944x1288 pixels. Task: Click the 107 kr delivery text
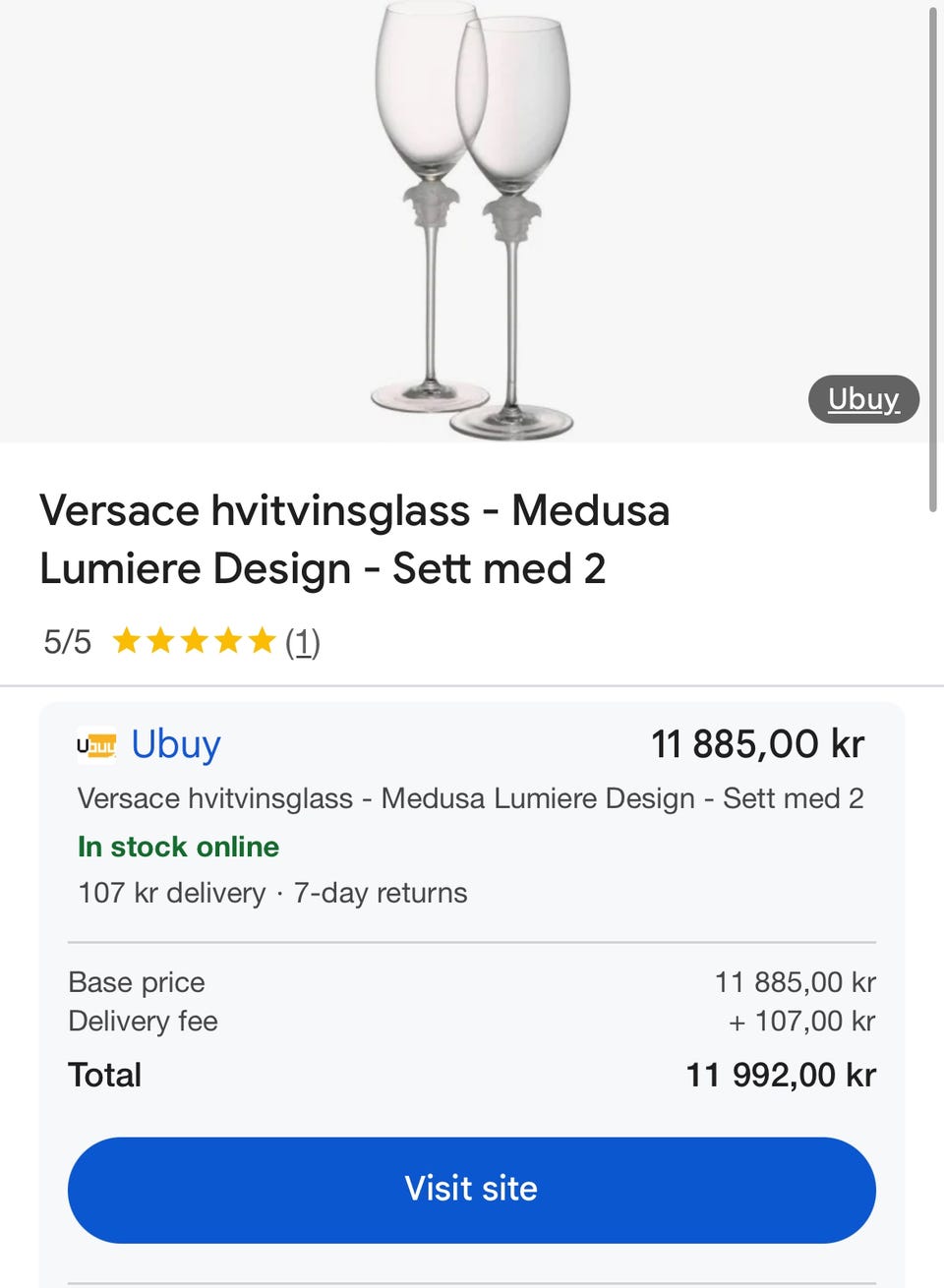(171, 893)
